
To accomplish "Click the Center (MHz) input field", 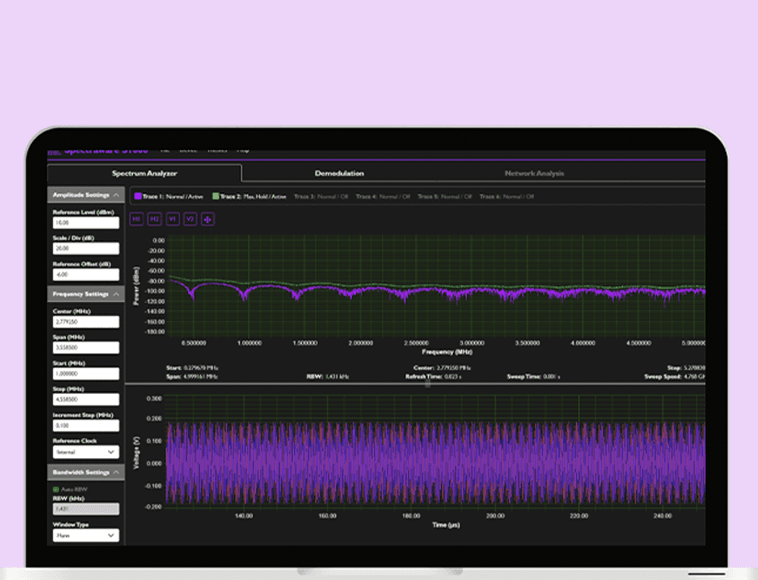I will [86, 322].
